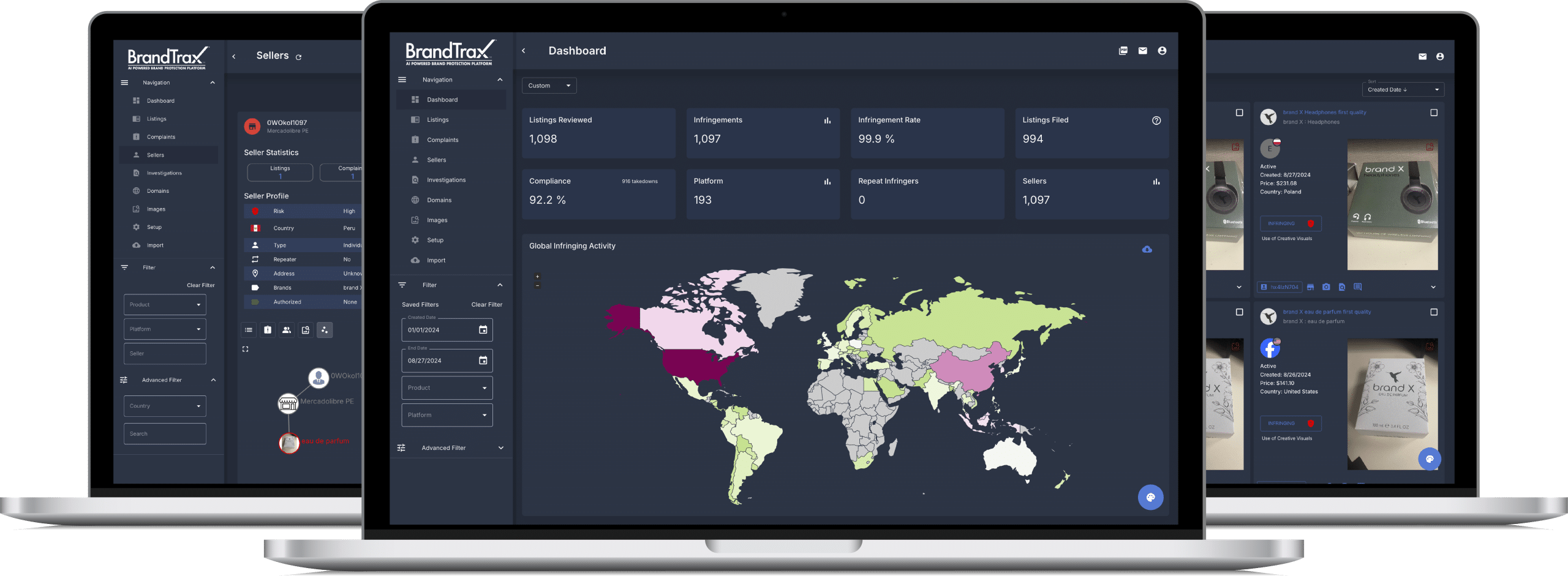Click the round blue palette button on Dashboard
1568x576 pixels.
pyautogui.click(x=1150, y=497)
